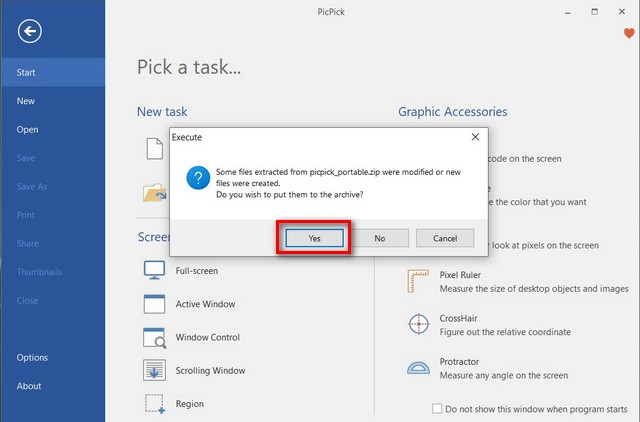Image resolution: width=640 pixels, height=422 pixels.
Task: Select Start in the sidebar
Action: tap(52, 72)
